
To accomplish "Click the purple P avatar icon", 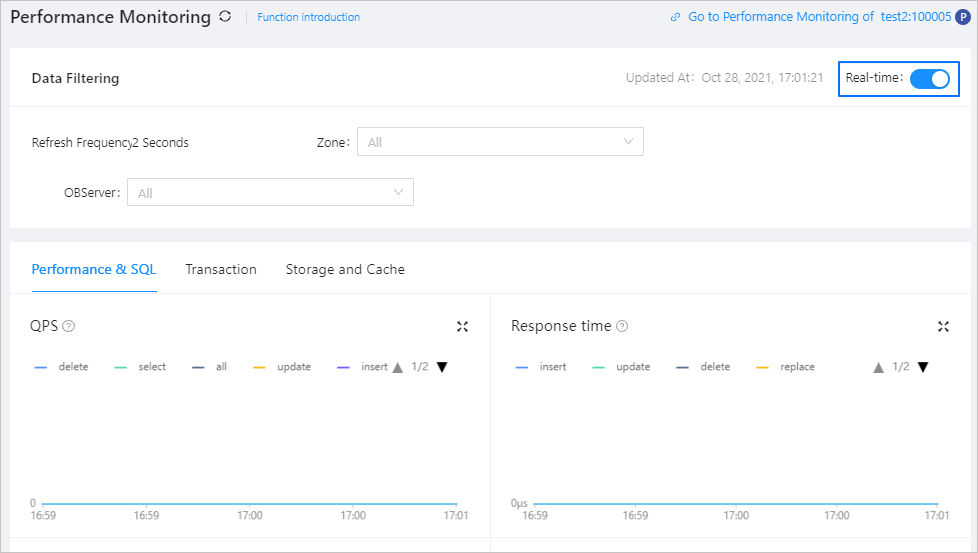I will coord(963,17).
